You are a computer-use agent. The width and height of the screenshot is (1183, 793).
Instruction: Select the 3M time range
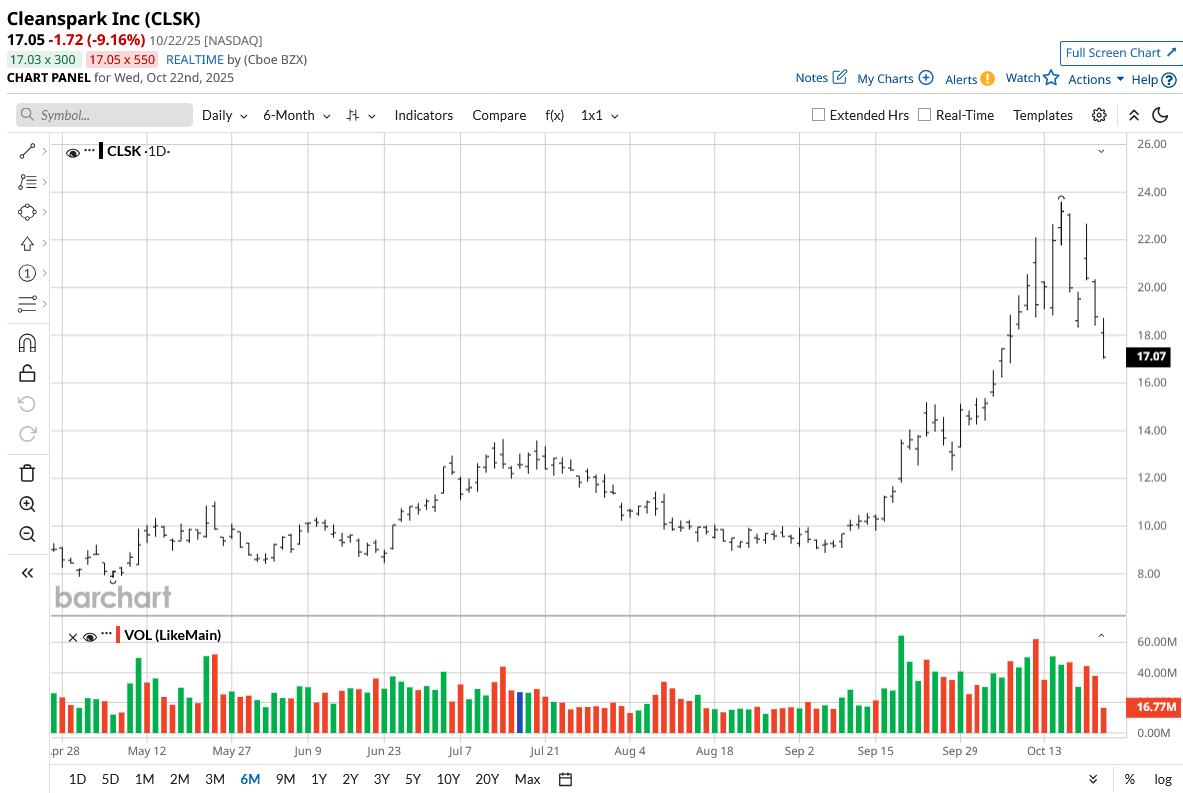coord(214,779)
